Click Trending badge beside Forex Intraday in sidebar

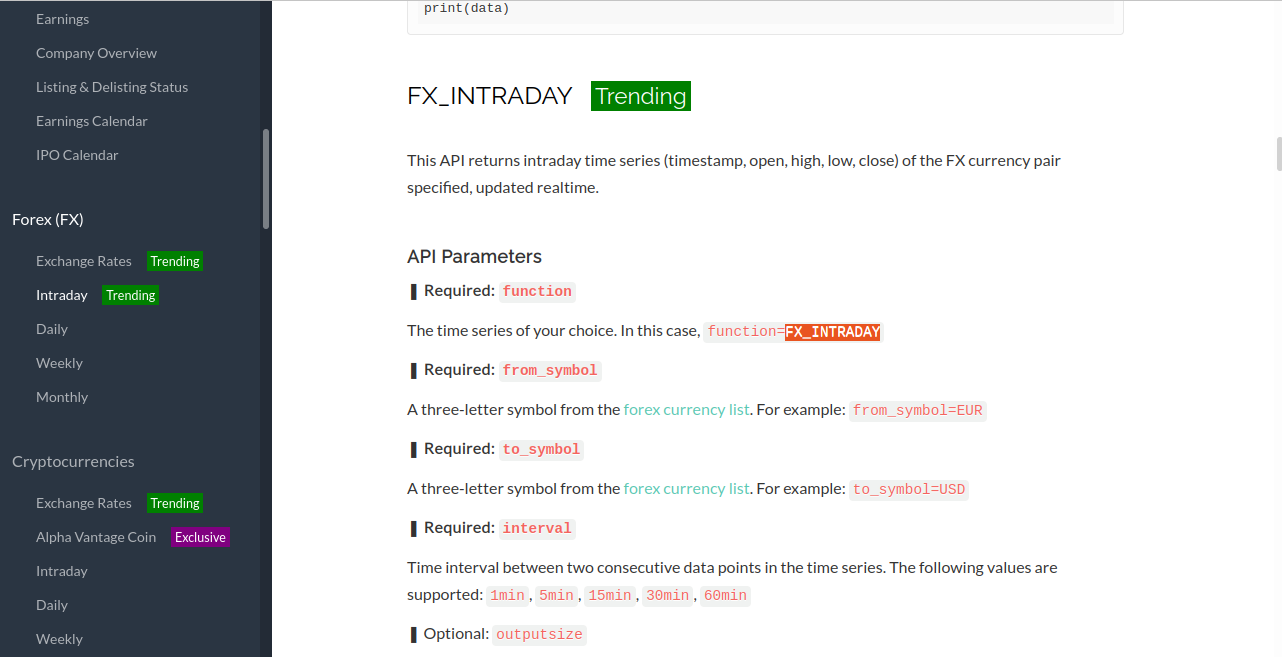point(131,295)
